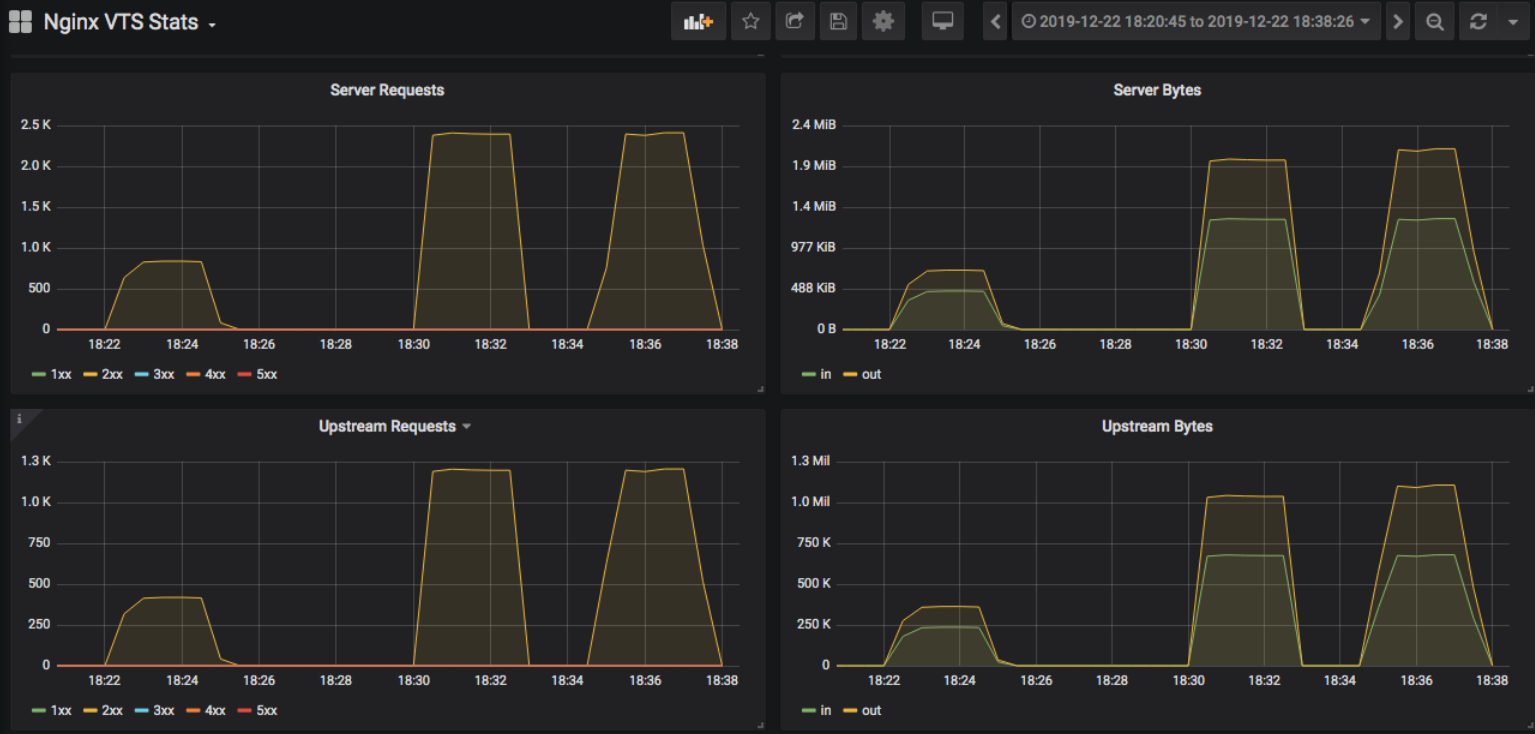
Task: Toggle 5xx series in Upstream Requests legend
Action: [257, 710]
